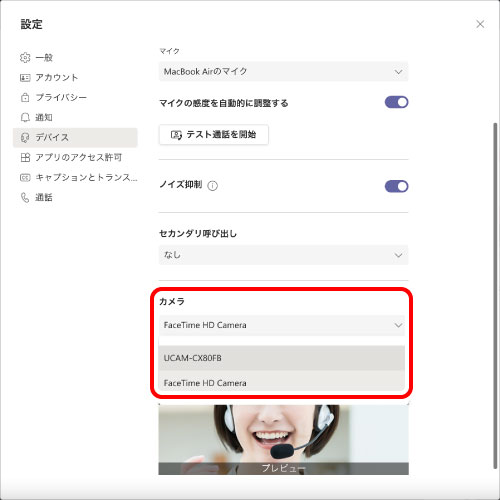Expand the MacBook Airのマイク dropdown
The width and height of the screenshot is (500, 500).
283,71
